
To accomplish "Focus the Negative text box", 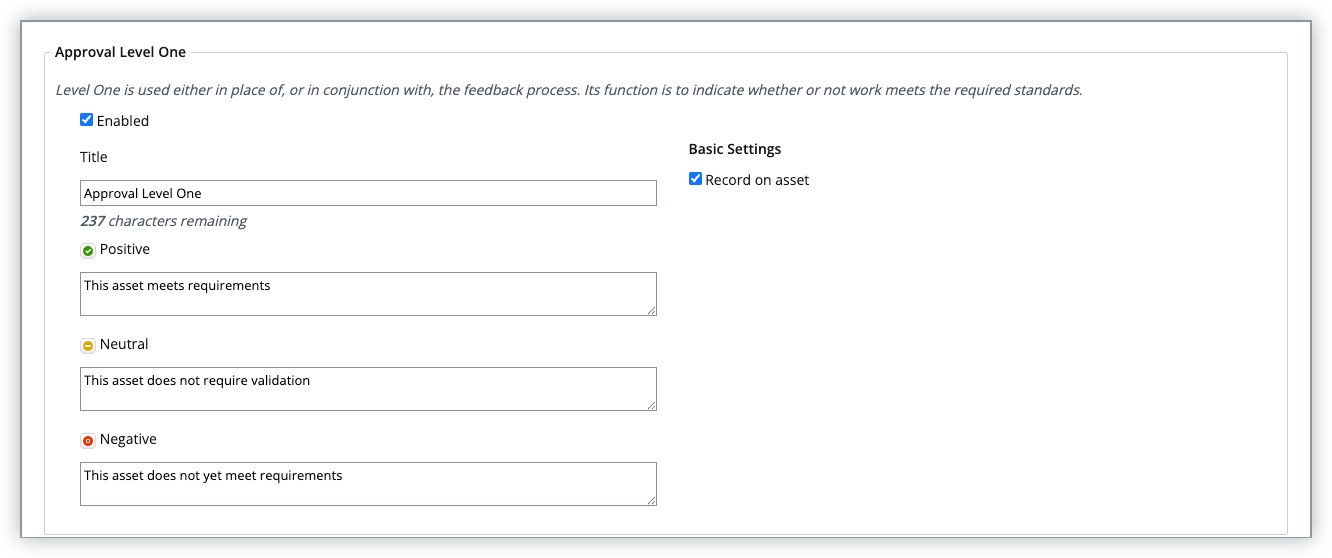I will [368, 484].
